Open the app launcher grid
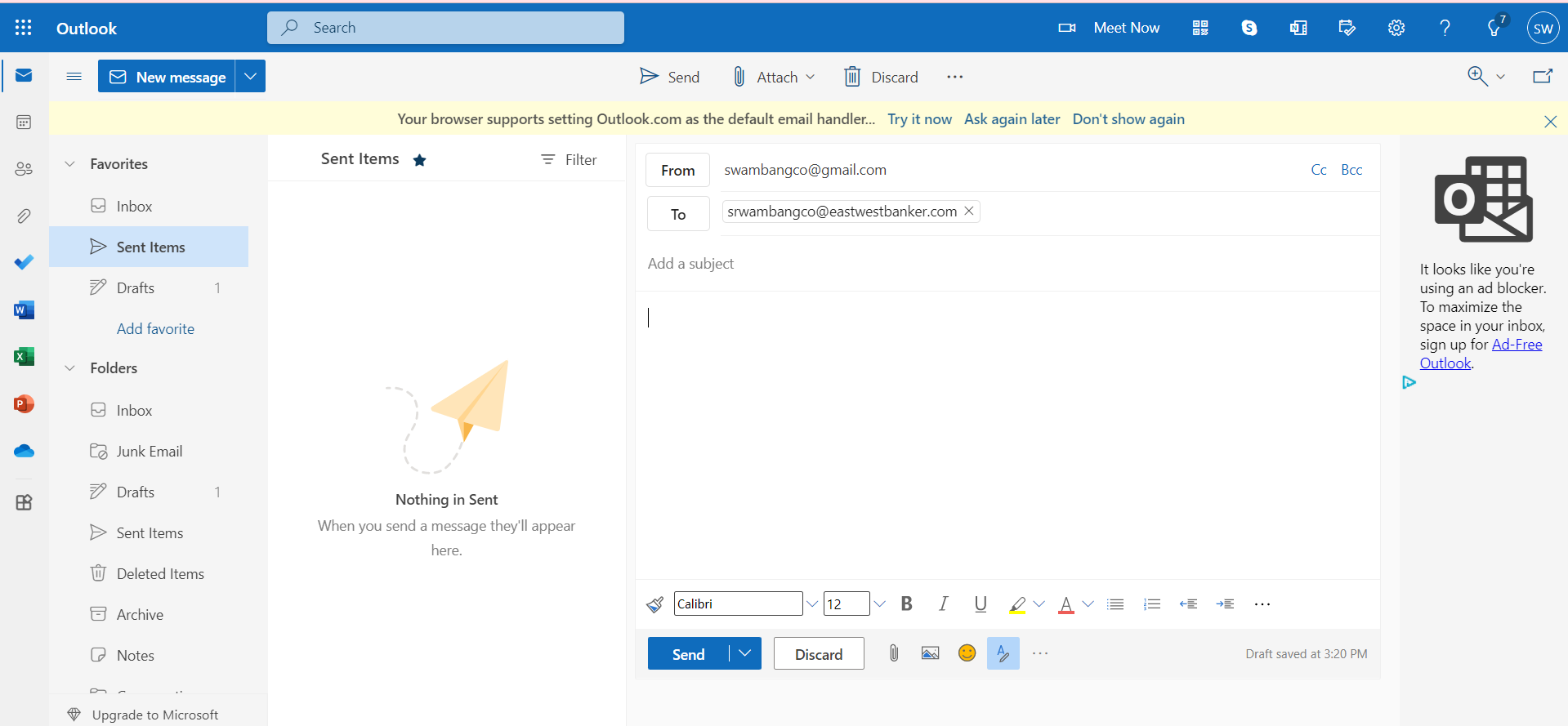This screenshot has height=726, width=1568. (x=24, y=28)
